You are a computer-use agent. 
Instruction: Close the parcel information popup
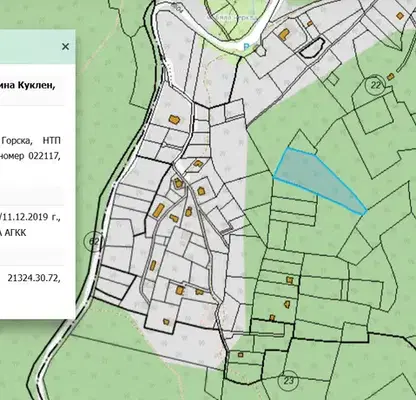65,47
